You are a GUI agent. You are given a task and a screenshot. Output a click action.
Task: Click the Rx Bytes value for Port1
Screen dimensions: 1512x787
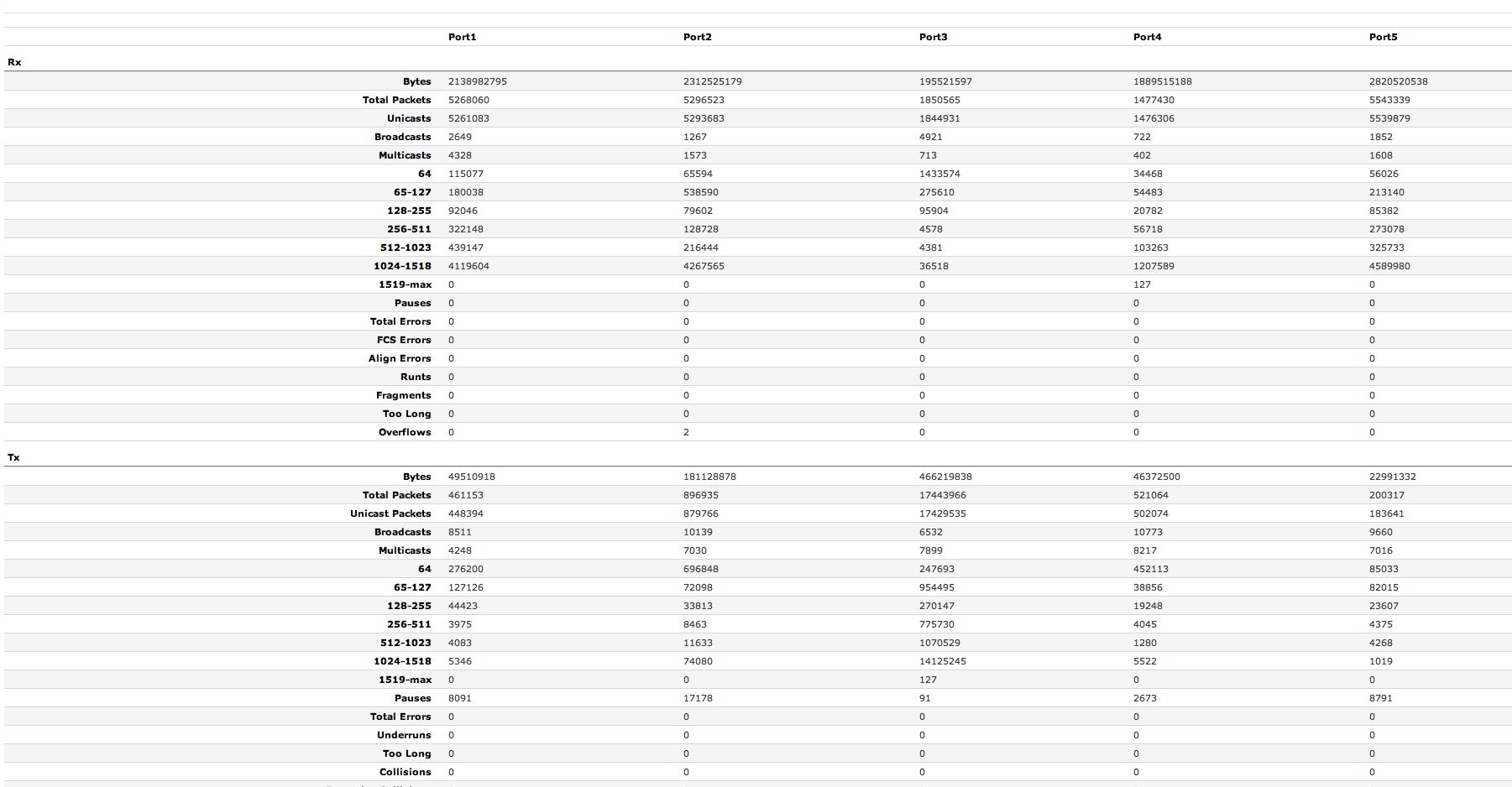pos(477,81)
